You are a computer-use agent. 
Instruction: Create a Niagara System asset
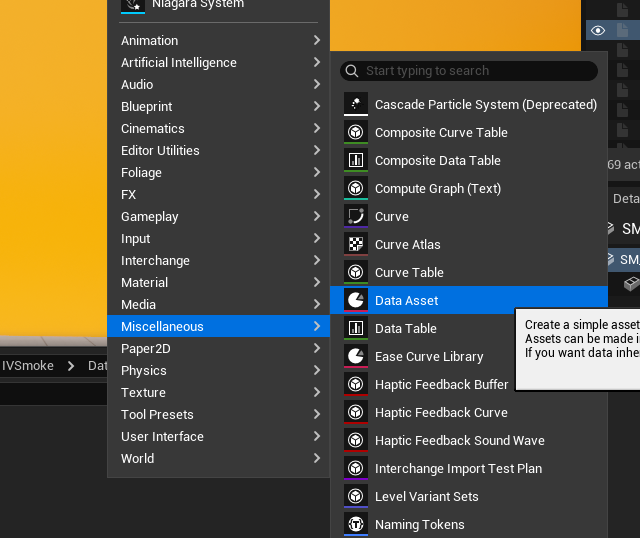pos(198,5)
